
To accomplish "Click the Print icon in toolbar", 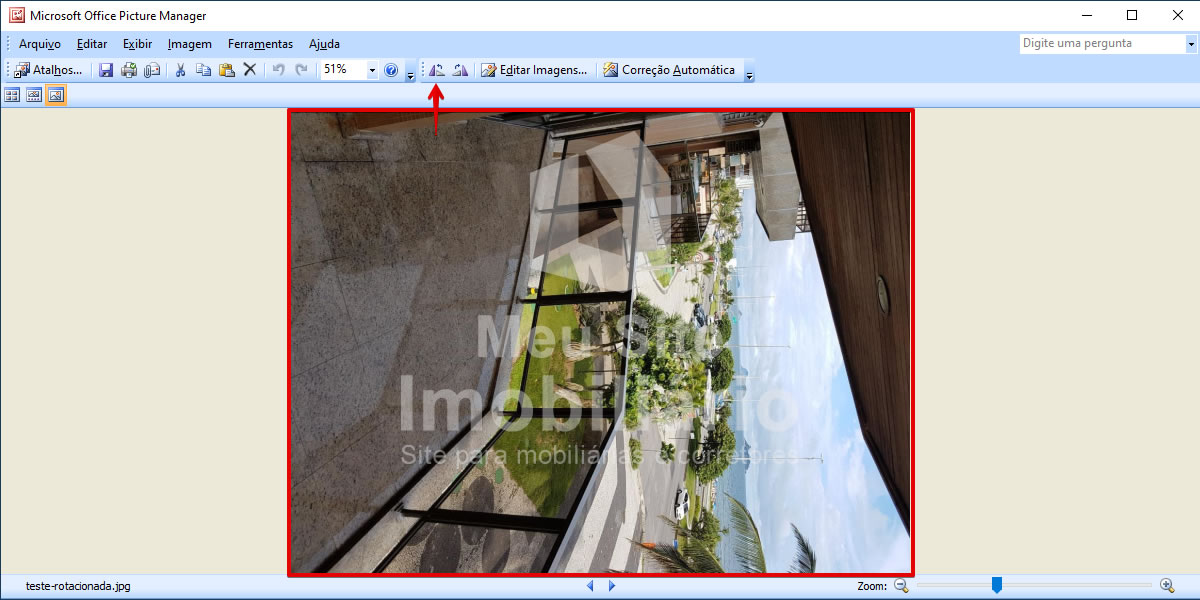I will pyautogui.click(x=129, y=70).
